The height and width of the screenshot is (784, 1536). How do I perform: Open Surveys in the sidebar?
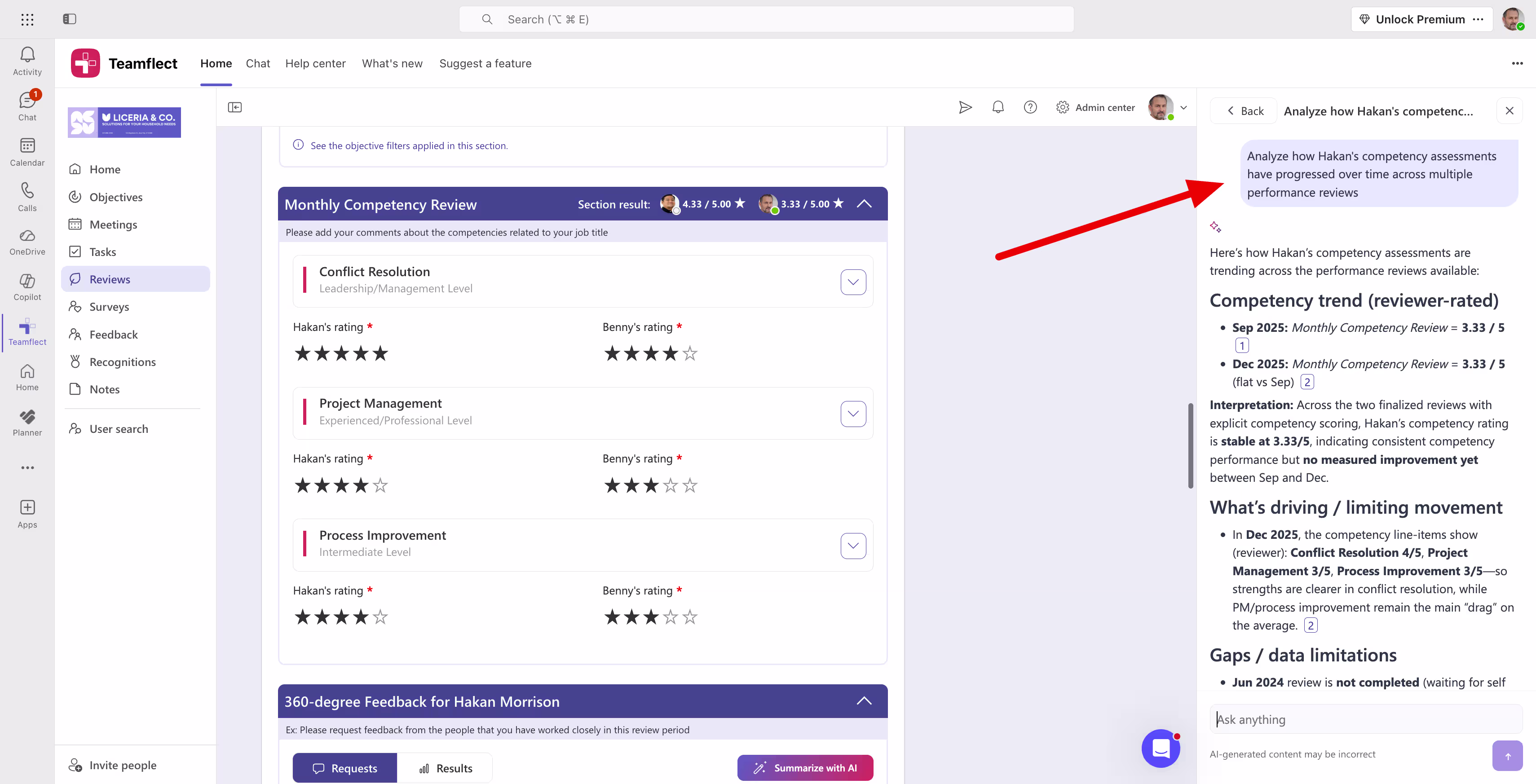tap(135, 306)
